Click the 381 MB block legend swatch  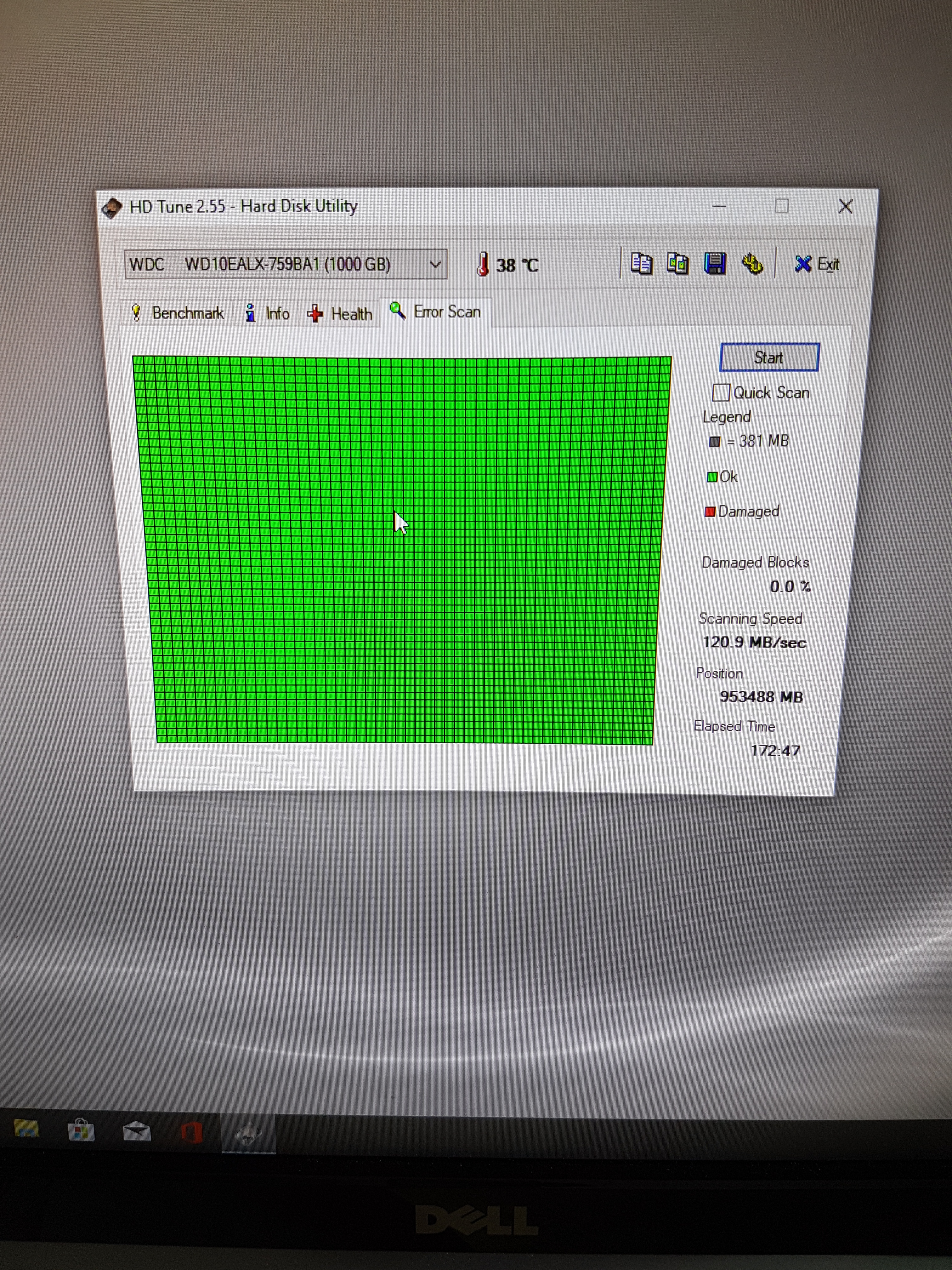tap(714, 442)
